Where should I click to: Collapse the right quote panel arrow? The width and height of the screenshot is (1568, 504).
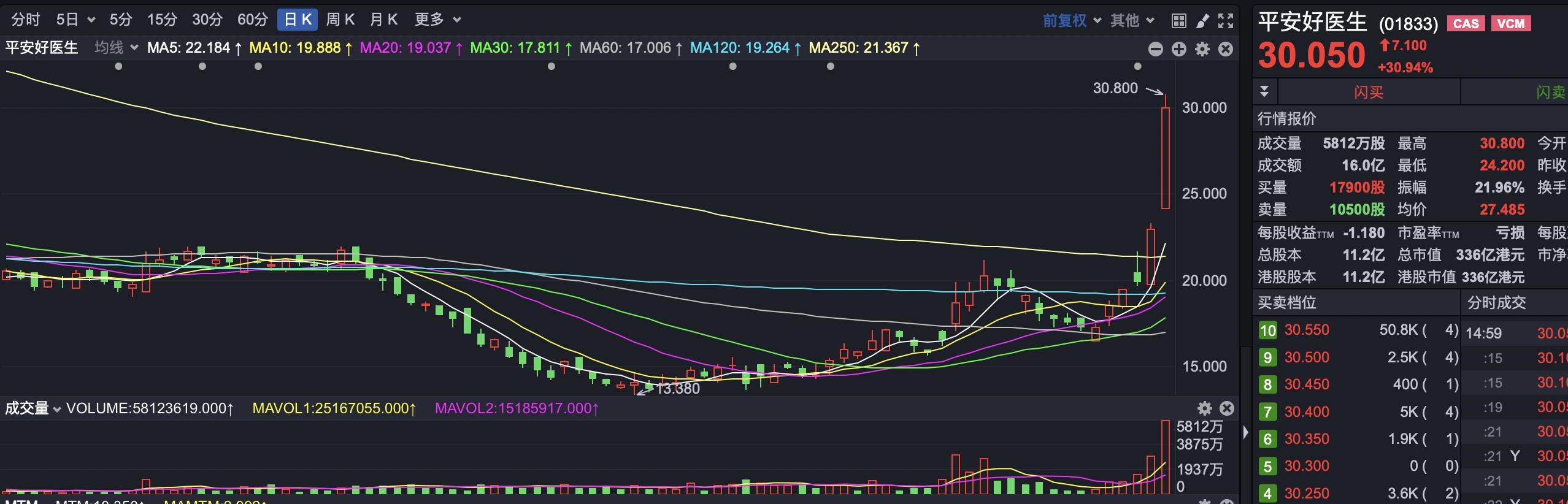tap(1245, 432)
